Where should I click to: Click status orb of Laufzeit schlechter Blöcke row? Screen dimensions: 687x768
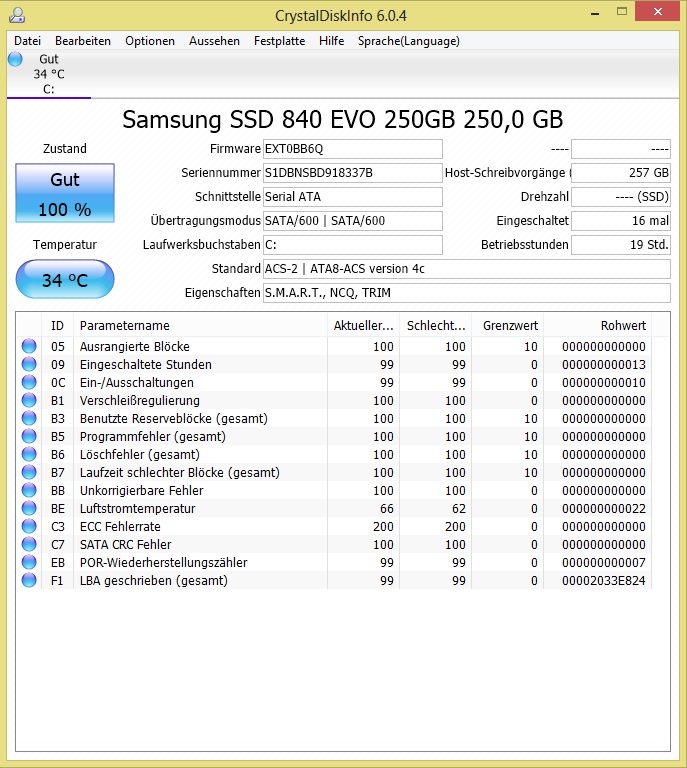tap(29, 472)
